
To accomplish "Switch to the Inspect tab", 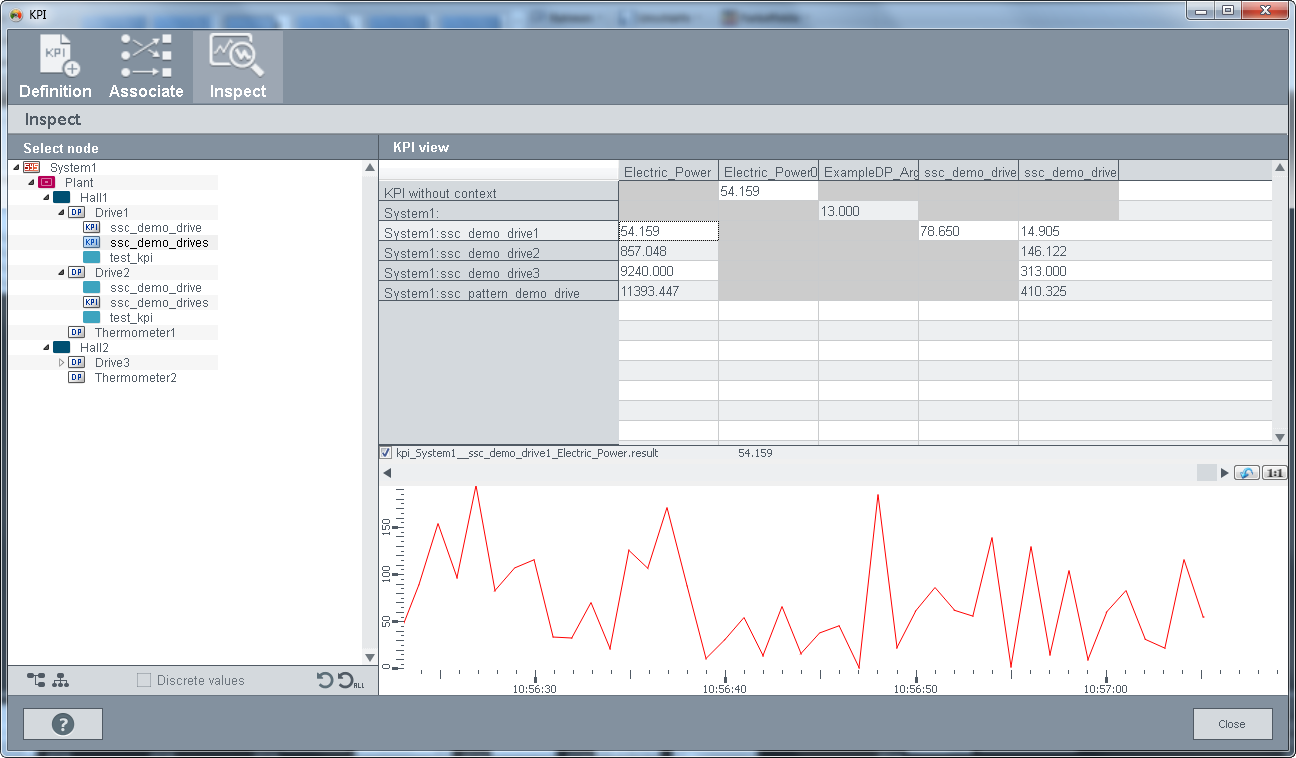I will click(x=237, y=67).
